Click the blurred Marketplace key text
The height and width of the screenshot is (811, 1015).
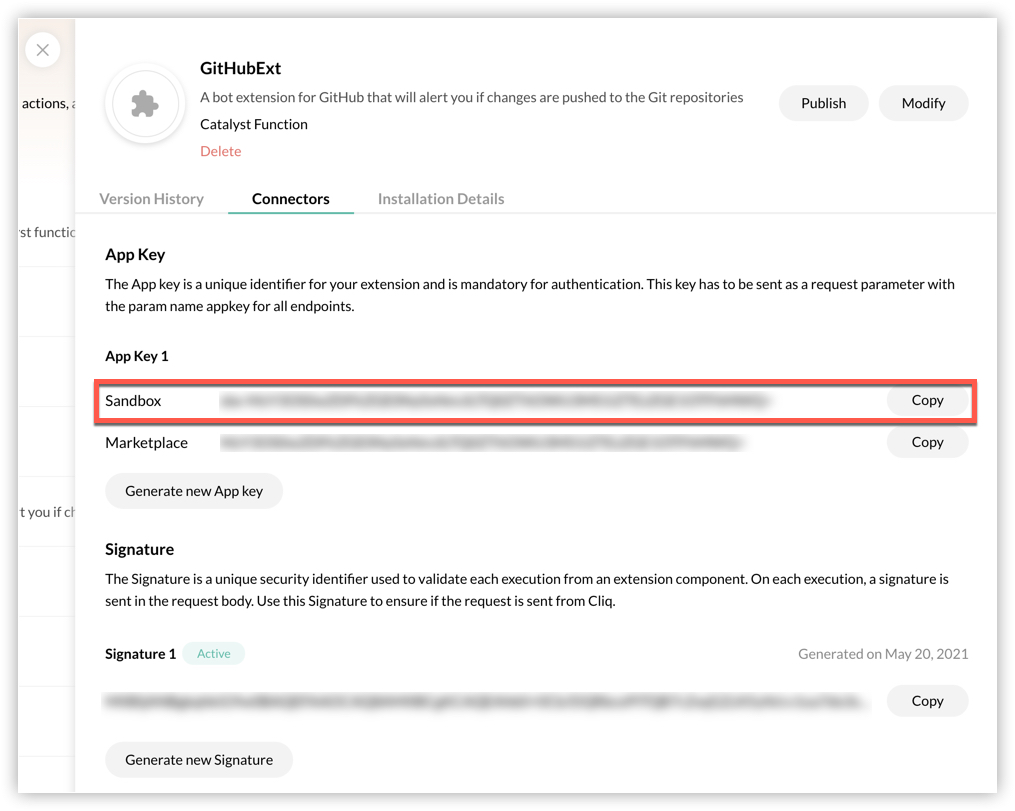(x=484, y=442)
